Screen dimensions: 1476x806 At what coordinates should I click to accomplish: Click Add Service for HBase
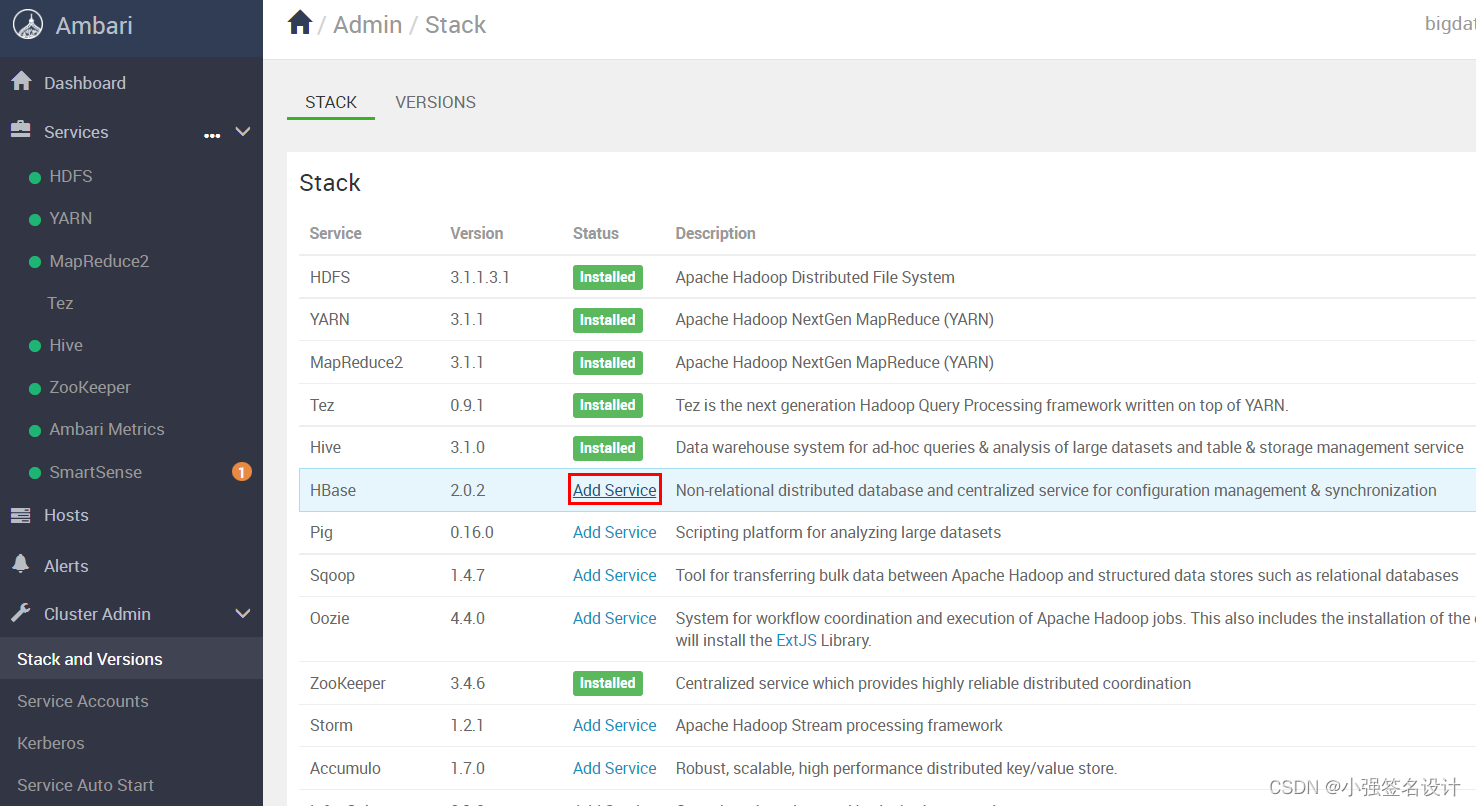click(615, 490)
